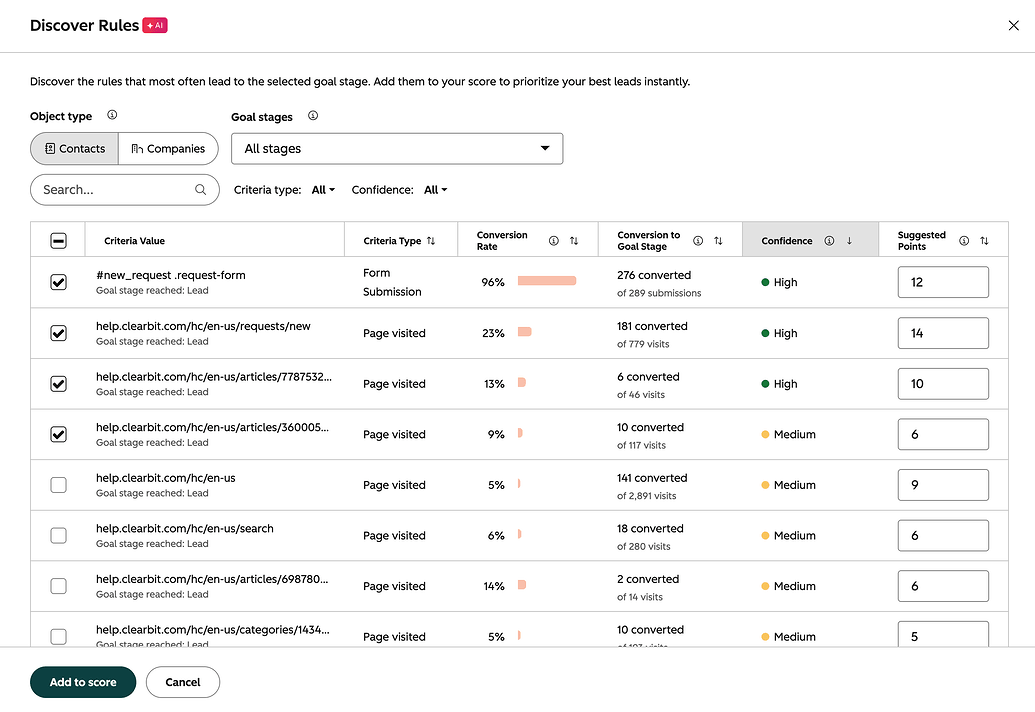1035x712 pixels.
Task: Show Conversion to Goal Stage info icon
Action: pyautogui.click(x=698, y=241)
